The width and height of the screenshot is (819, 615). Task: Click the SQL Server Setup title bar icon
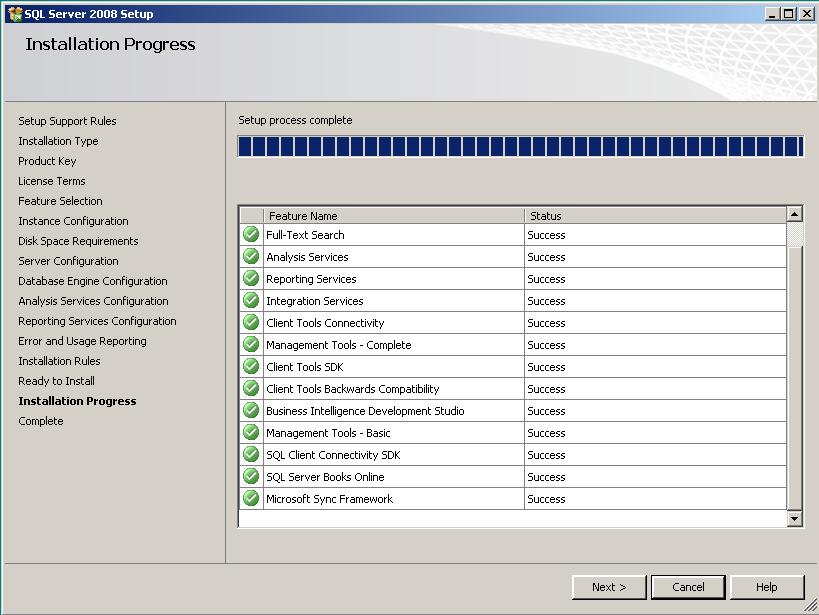[x=15, y=14]
